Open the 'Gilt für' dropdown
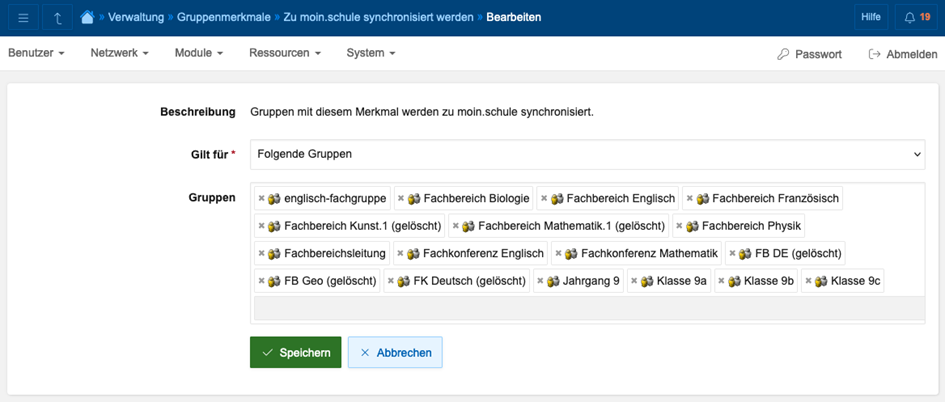This screenshot has height=402, width=945. tap(587, 154)
